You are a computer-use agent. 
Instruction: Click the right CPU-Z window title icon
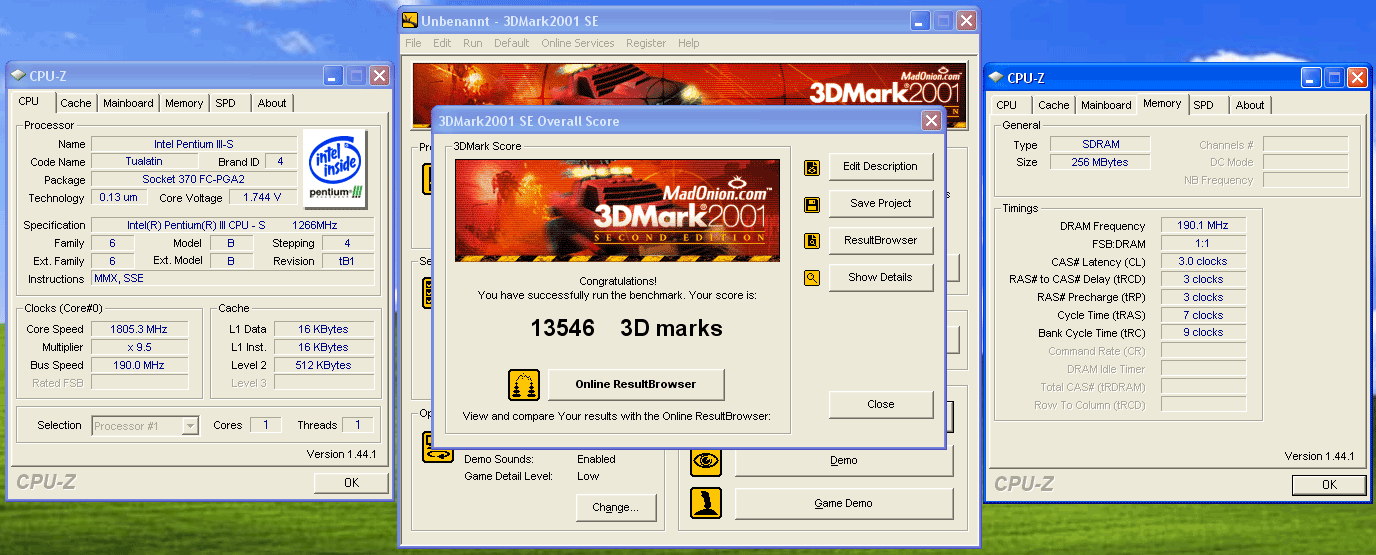[996, 78]
